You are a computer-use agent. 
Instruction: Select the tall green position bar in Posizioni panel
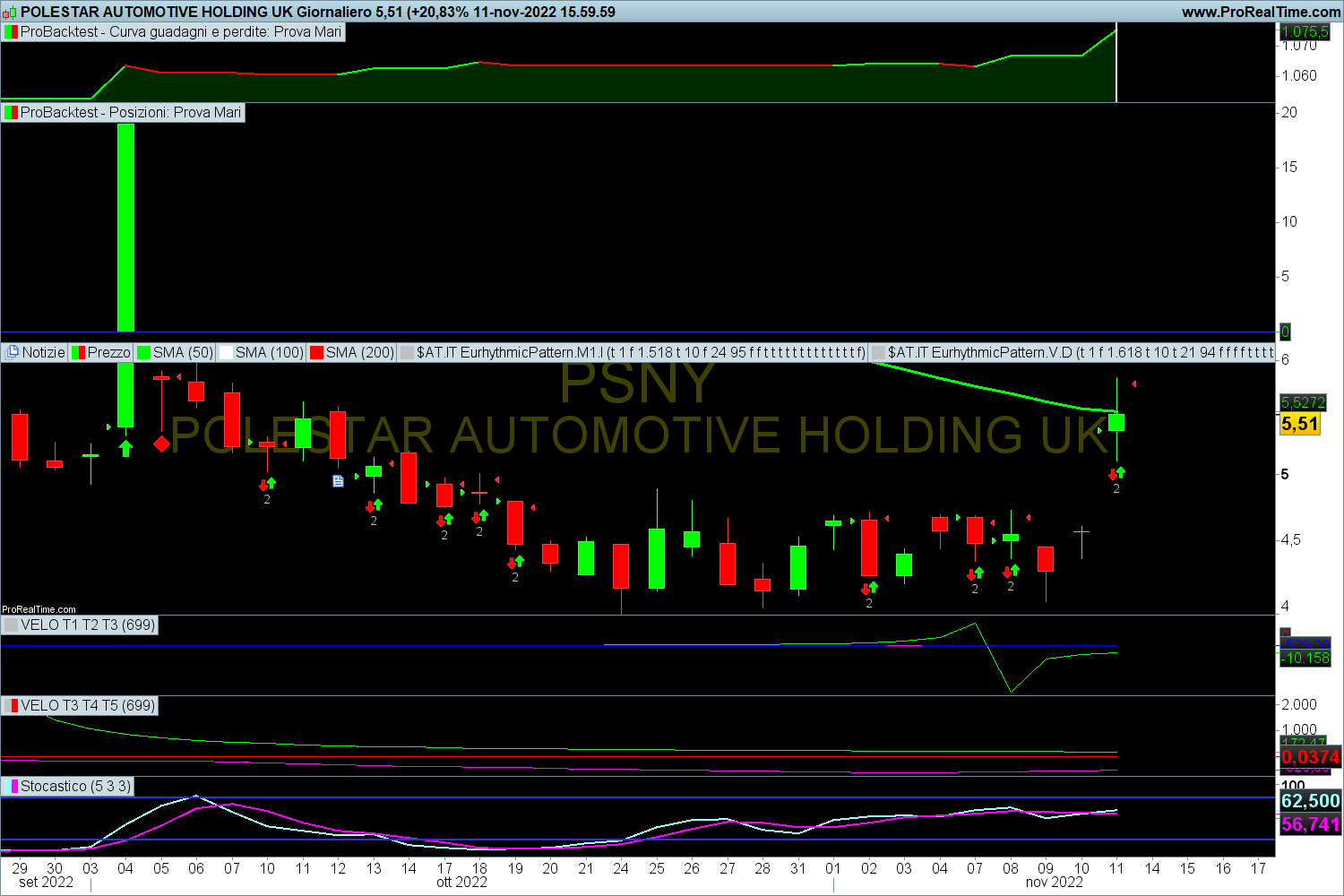125,228
